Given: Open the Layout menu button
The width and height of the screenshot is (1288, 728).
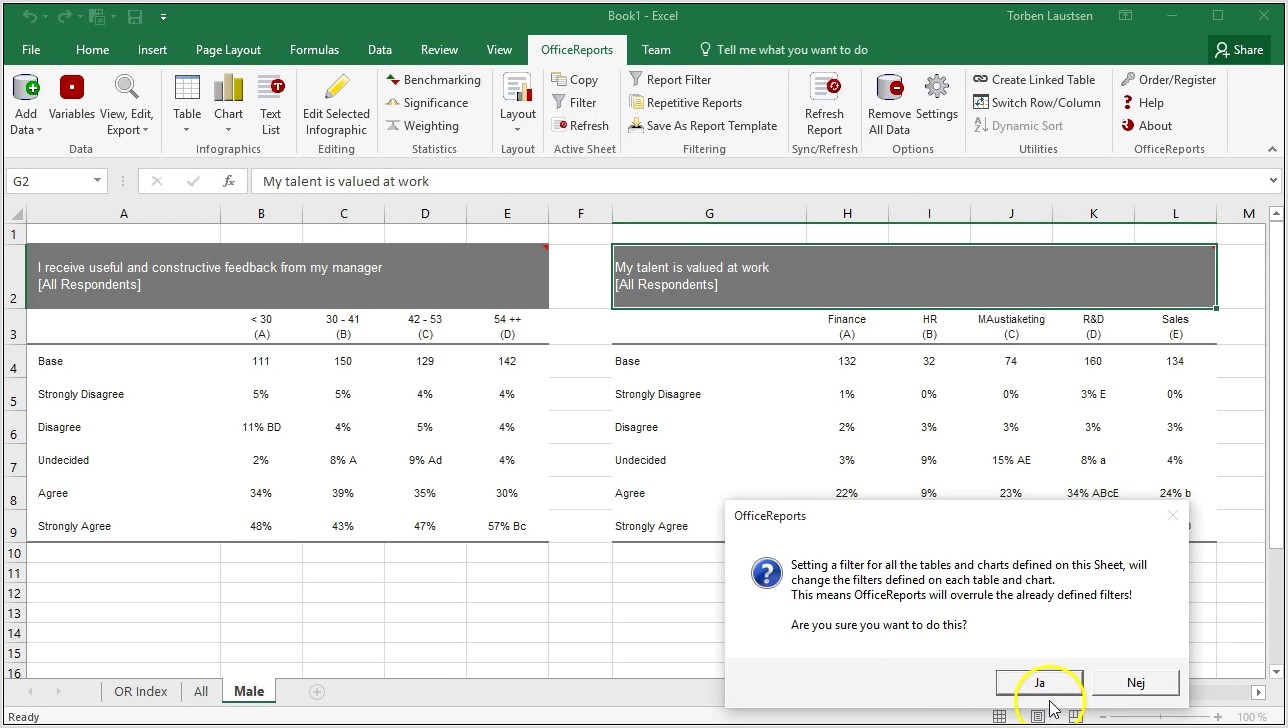Looking at the screenshot, I should tap(518, 104).
